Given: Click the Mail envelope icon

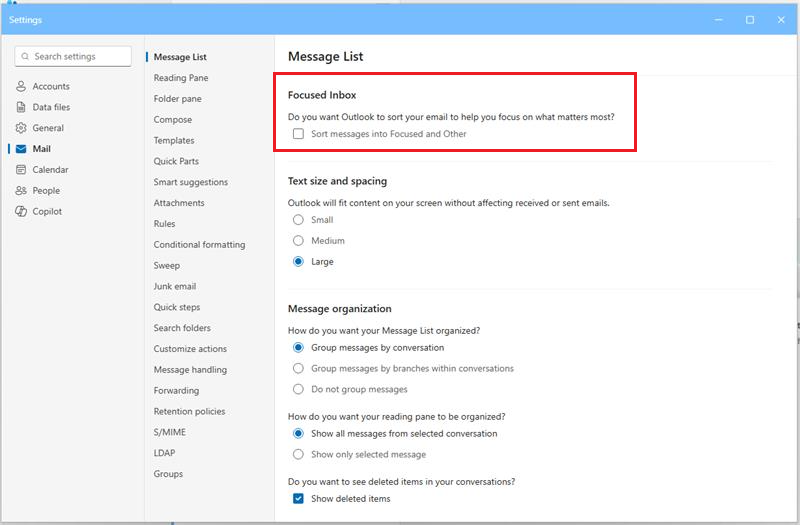Looking at the screenshot, I should (x=21, y=149).
